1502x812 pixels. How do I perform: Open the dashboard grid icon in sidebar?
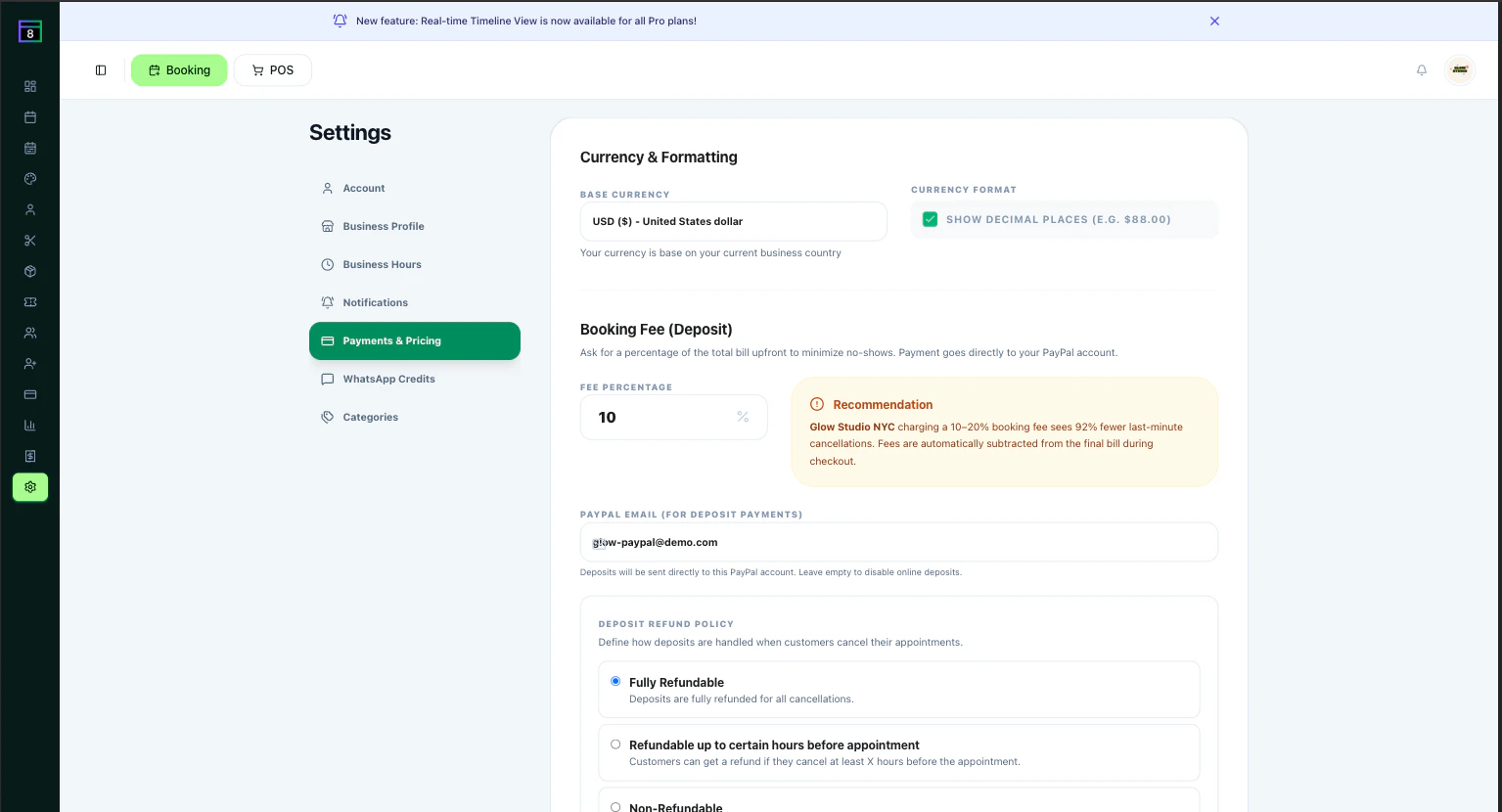point(30,86)
